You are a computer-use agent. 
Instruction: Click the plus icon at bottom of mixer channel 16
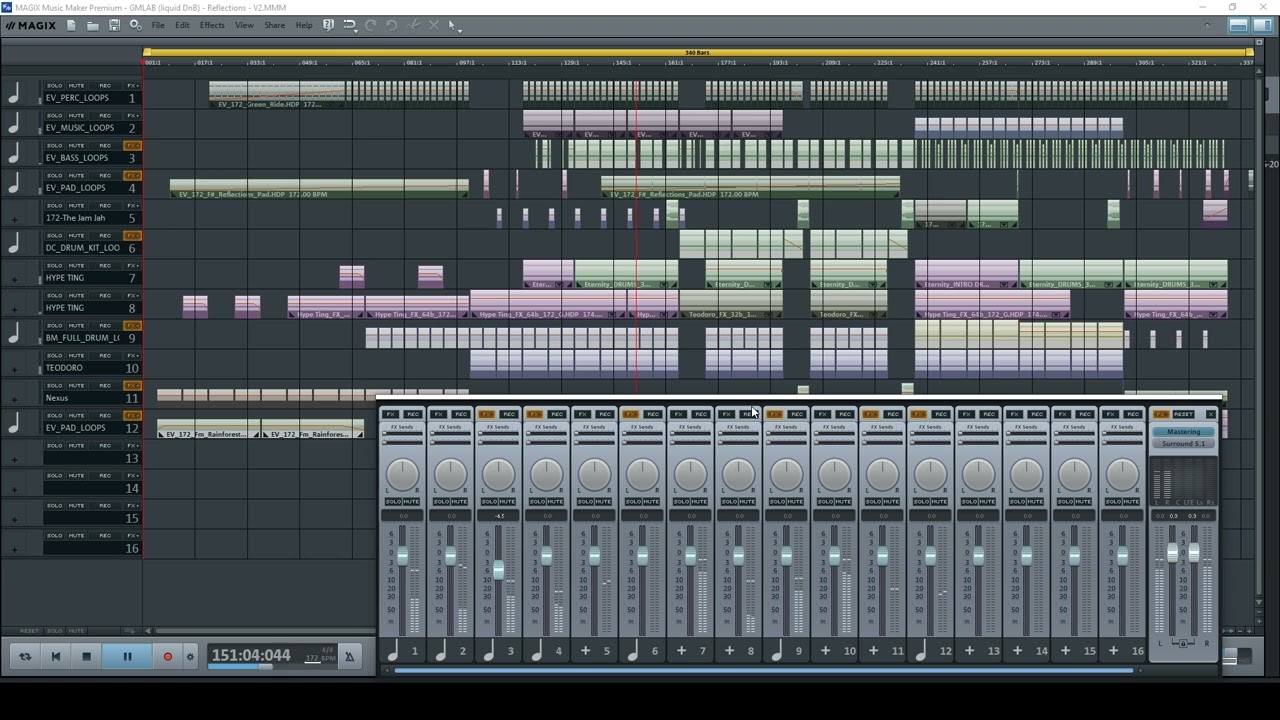point(1113,651)
